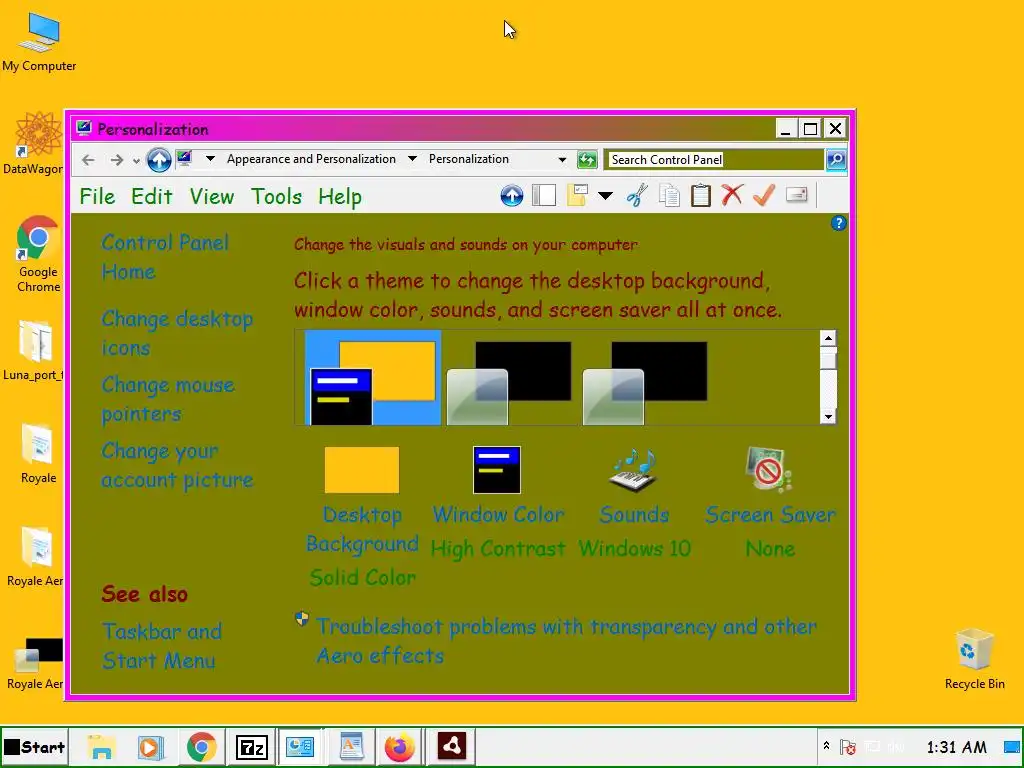Open Change mouse pointers link
The image size is (1024, 768).
tap(168, 399)
